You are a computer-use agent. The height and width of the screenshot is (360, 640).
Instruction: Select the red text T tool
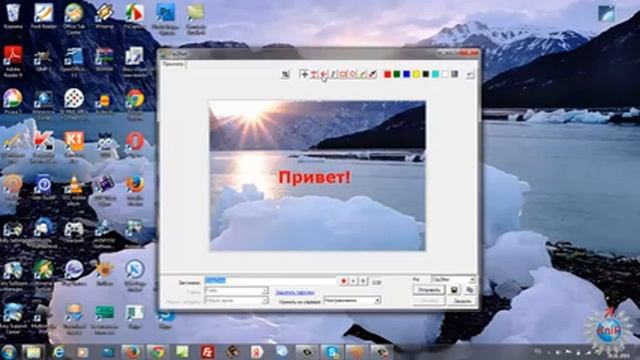coord(313,74)
